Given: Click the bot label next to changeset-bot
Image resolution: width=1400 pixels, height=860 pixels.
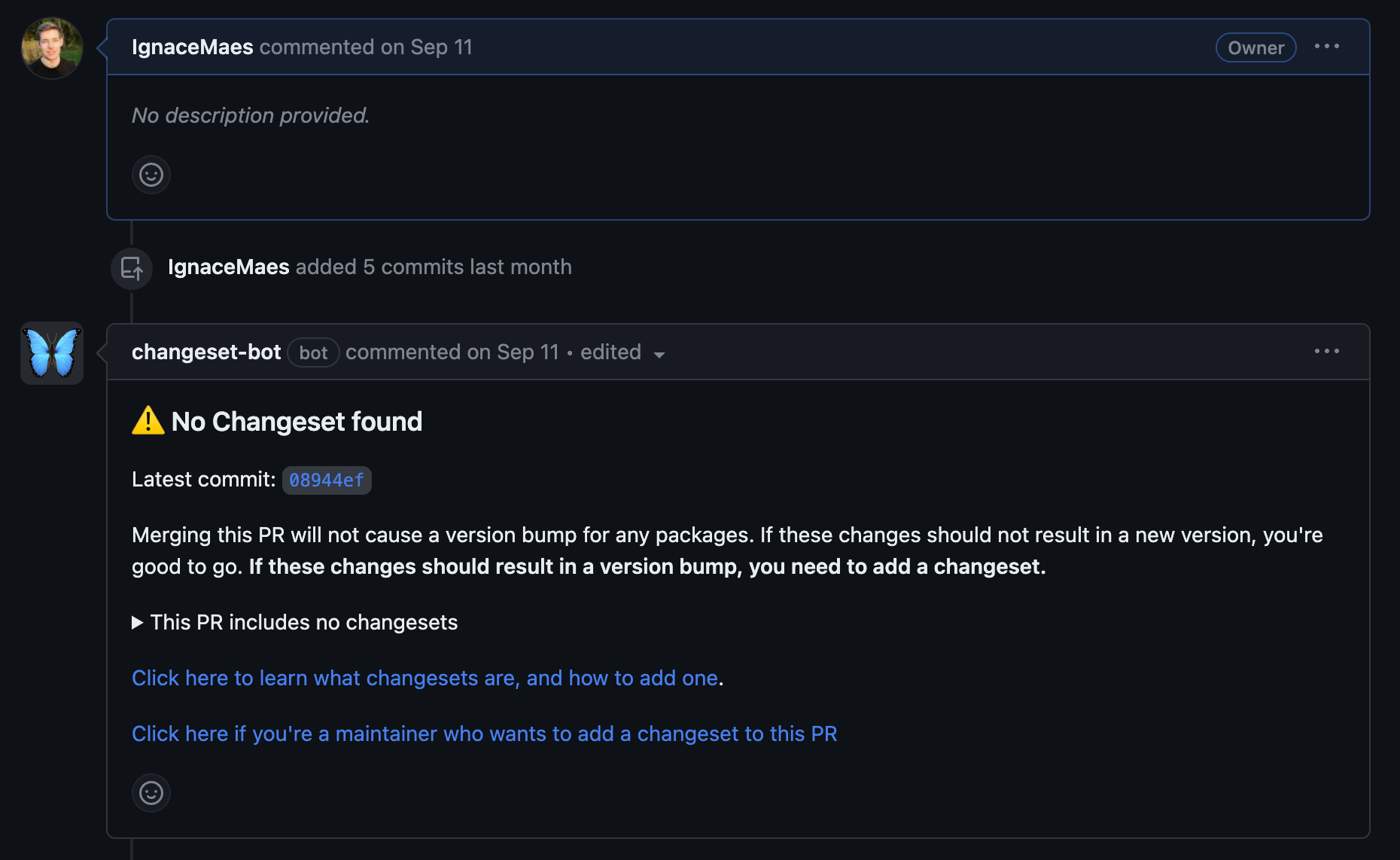Looking at the screenshot, I should coord(312,352).
